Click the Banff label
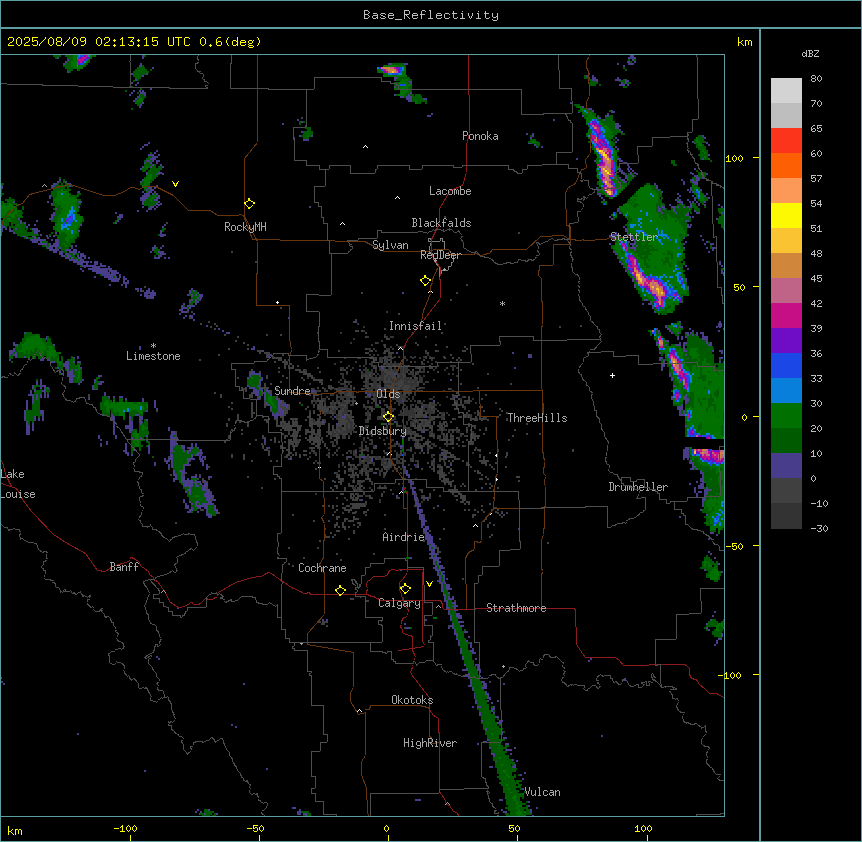The height and width of the screenshot is (842, 862). coord(124,567)
